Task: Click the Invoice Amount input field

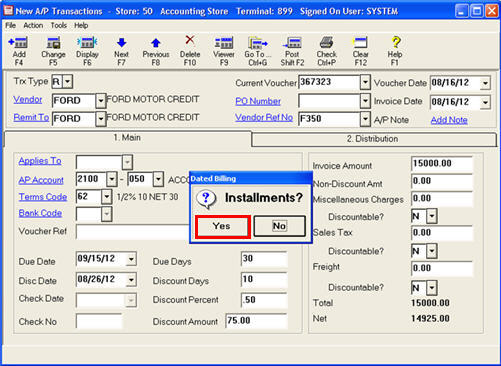Action: tap(441, 163)
